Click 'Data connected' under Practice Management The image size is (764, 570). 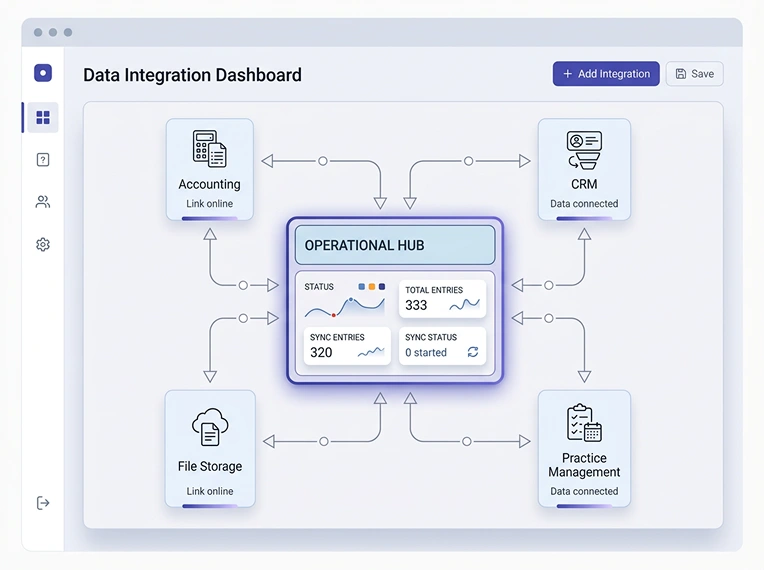[584, 491]
